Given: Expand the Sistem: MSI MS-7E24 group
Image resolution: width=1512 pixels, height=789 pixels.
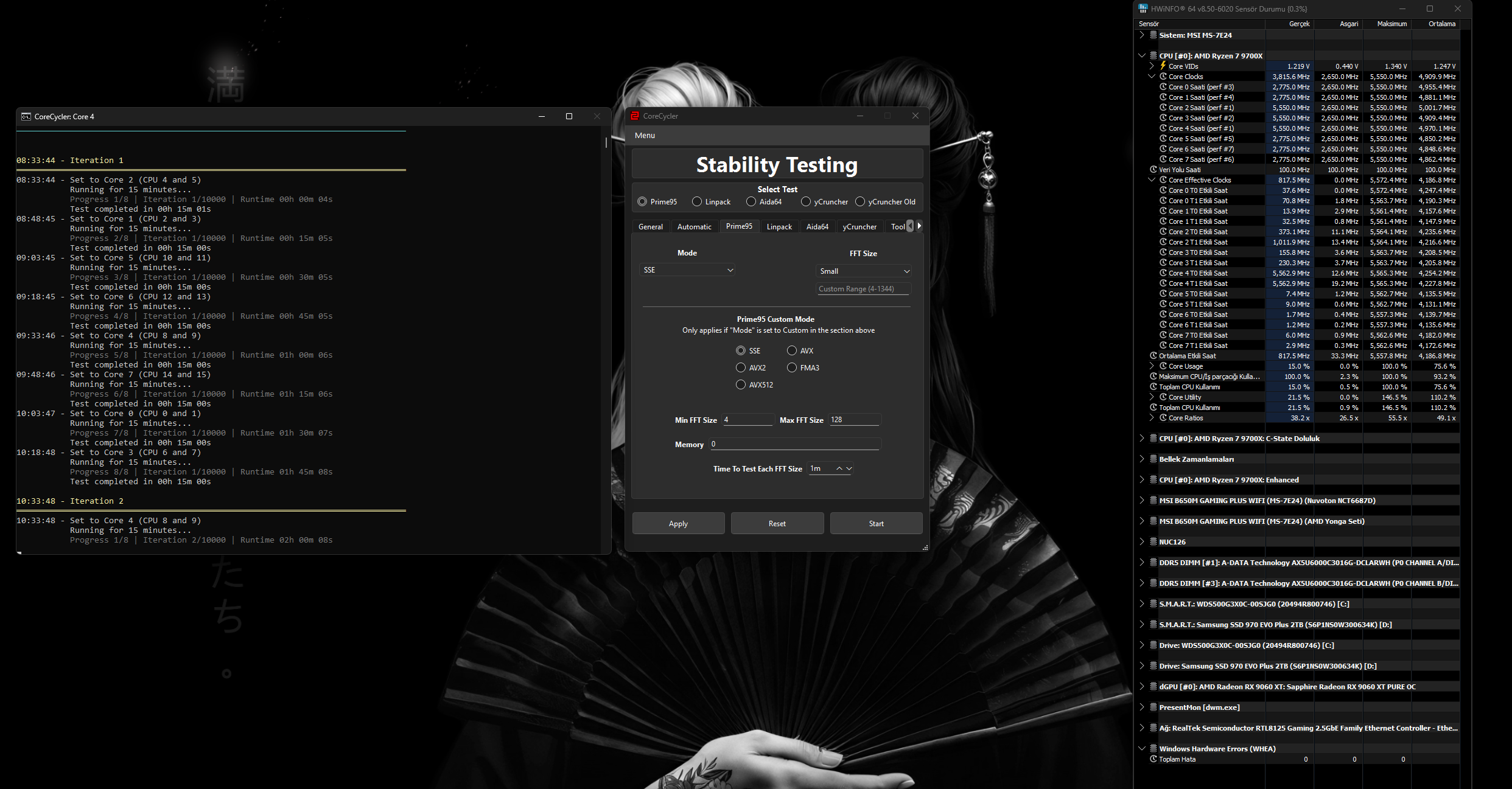Looking at the screenshot, I should 1142,35.
